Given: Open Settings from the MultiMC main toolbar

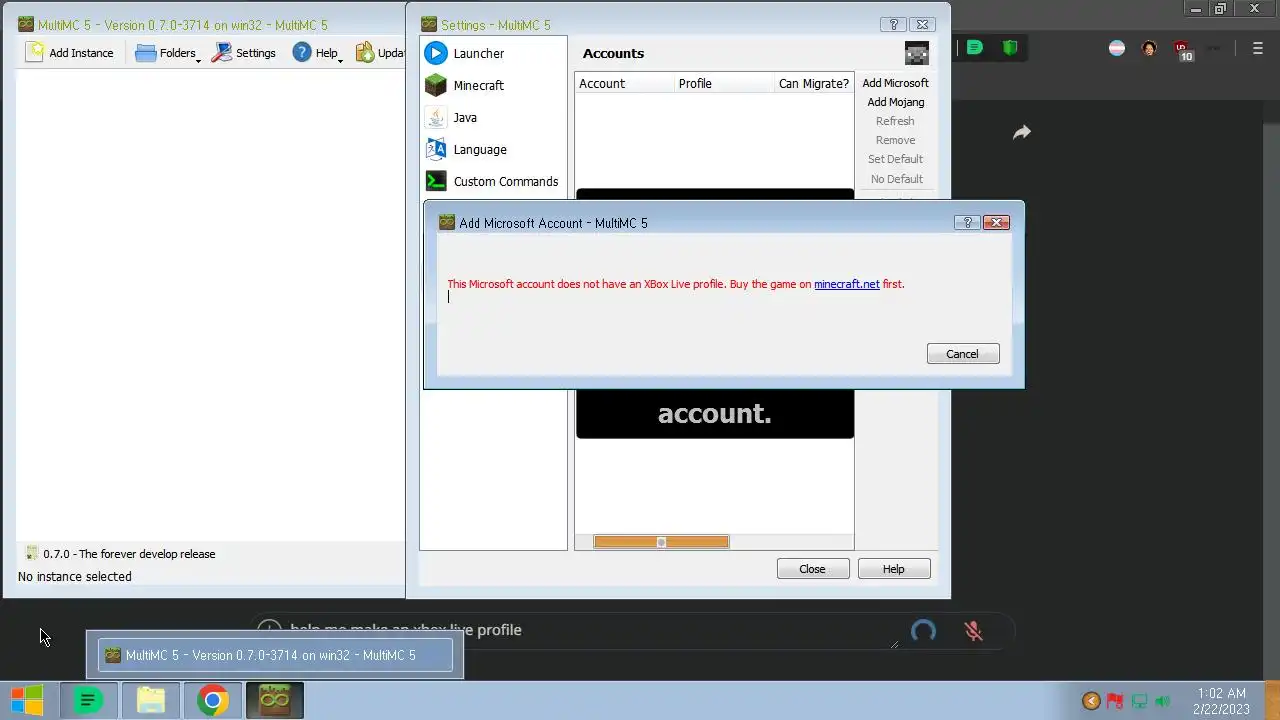Looking at the screenshot, I should pos(243,53).
